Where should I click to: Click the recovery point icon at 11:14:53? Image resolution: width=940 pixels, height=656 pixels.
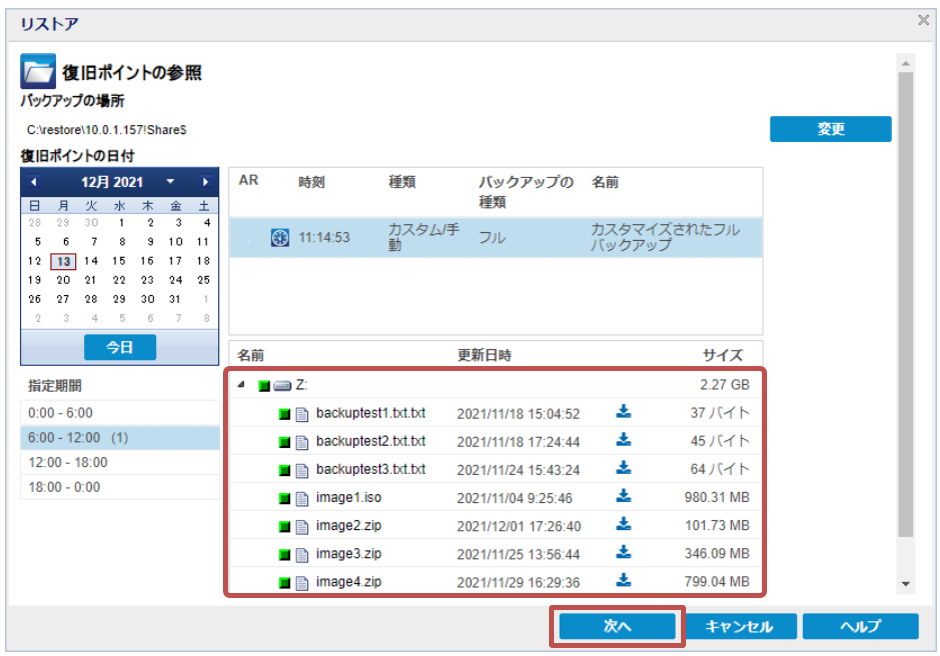point(280,238)
